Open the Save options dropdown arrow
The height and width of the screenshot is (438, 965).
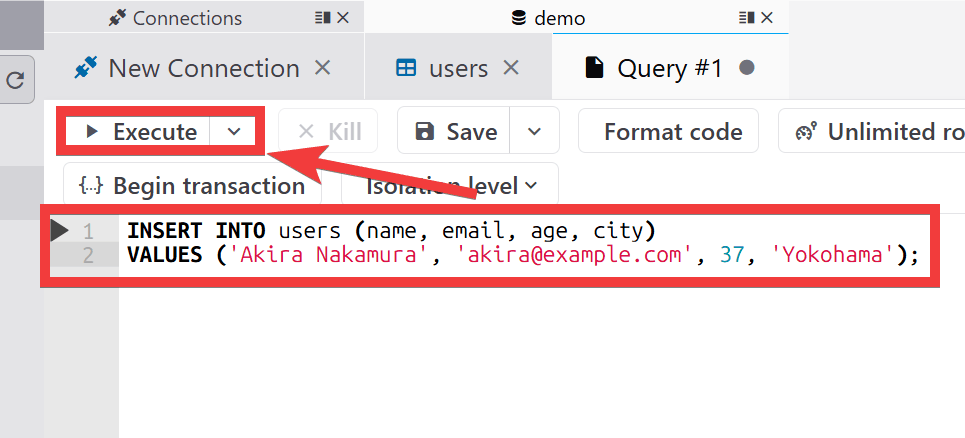tap(534, 131)
